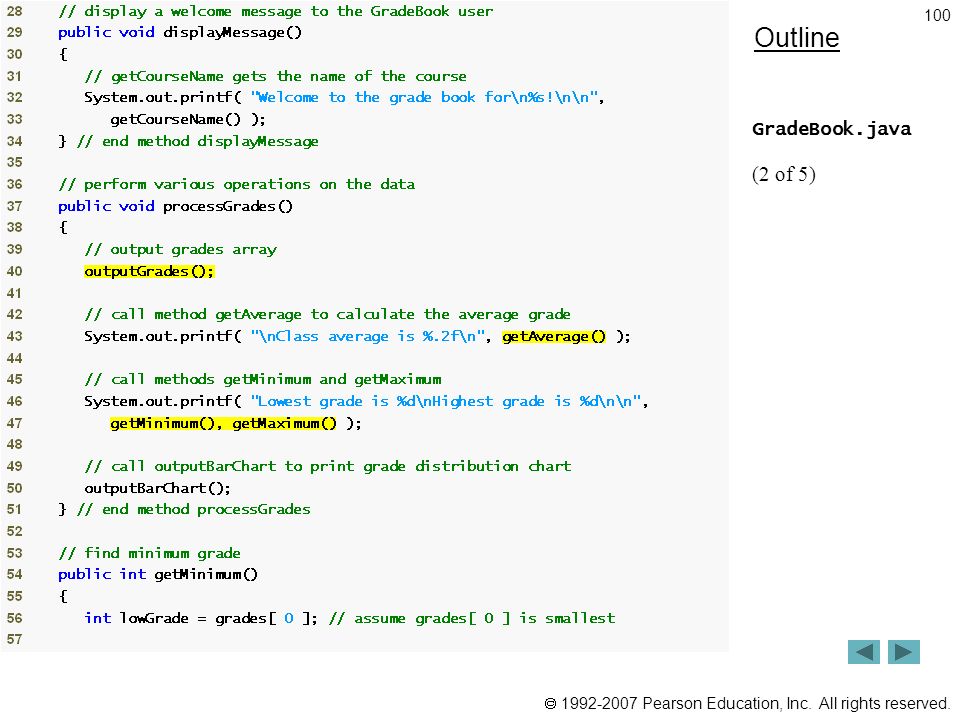Click the highlighted getAverage() call
The image size is (960, 720).
[554, 336]
